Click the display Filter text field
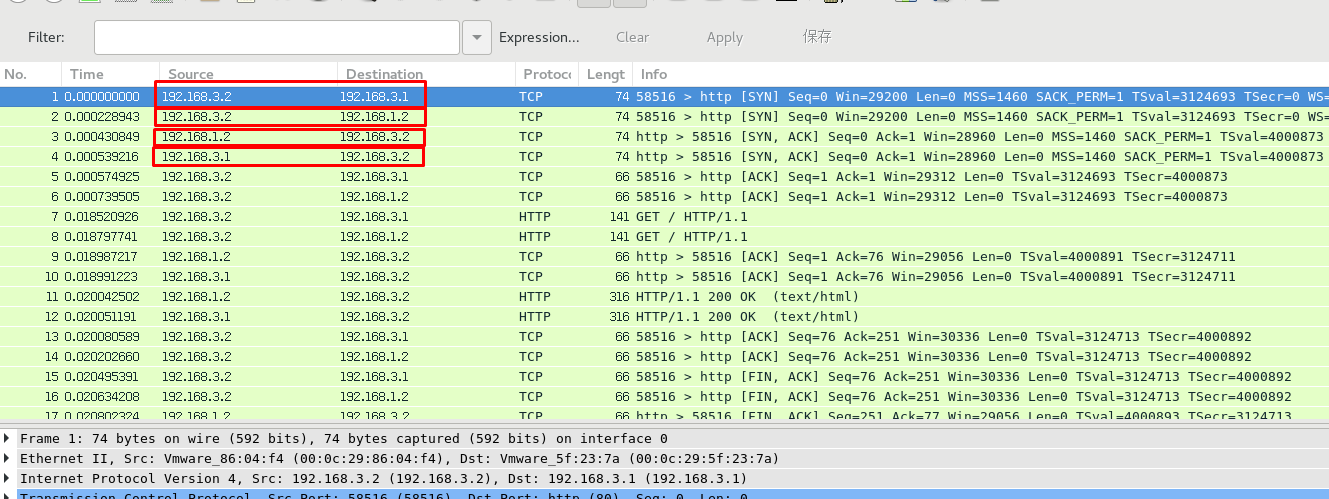This screenshot has height=499, width=1329. 277,37
